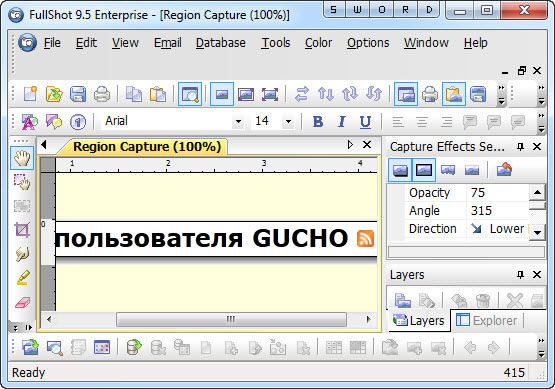Open the Color menu
555x389 pixels.
(318, 43)
